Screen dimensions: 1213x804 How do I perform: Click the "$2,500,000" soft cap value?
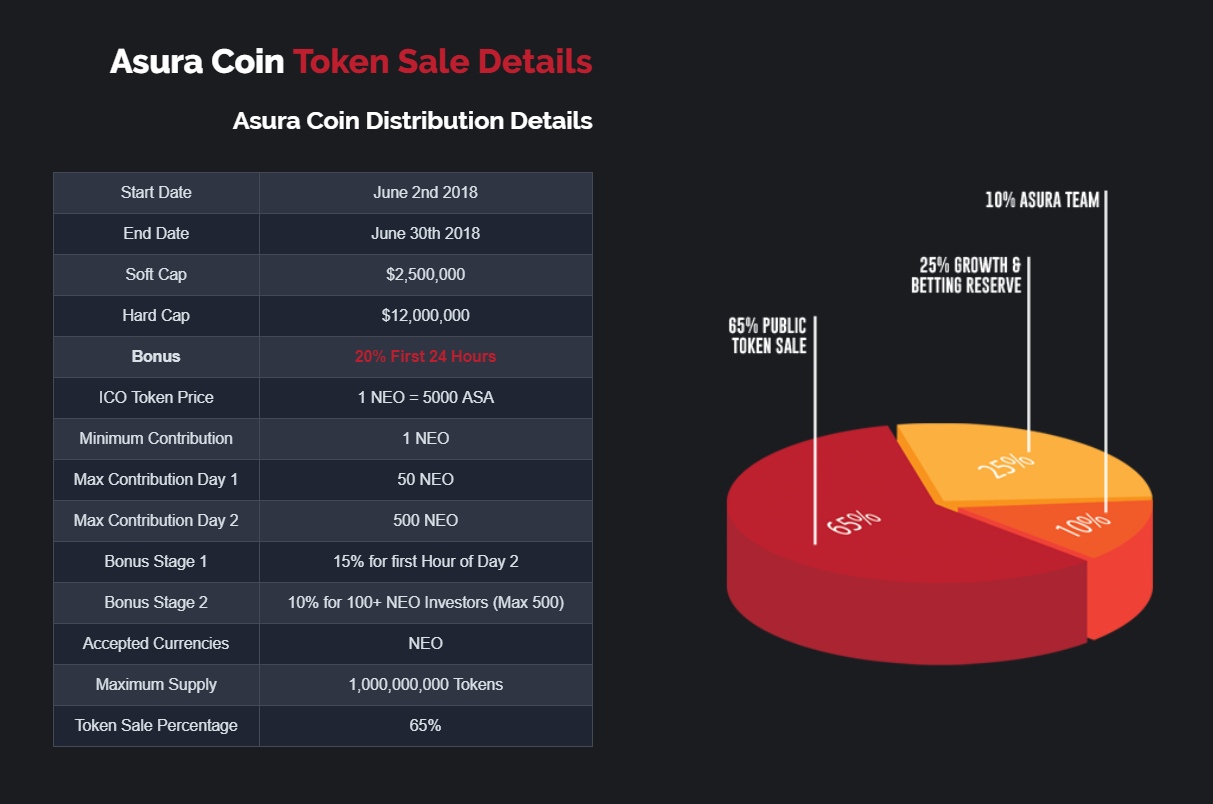(425, 274)
